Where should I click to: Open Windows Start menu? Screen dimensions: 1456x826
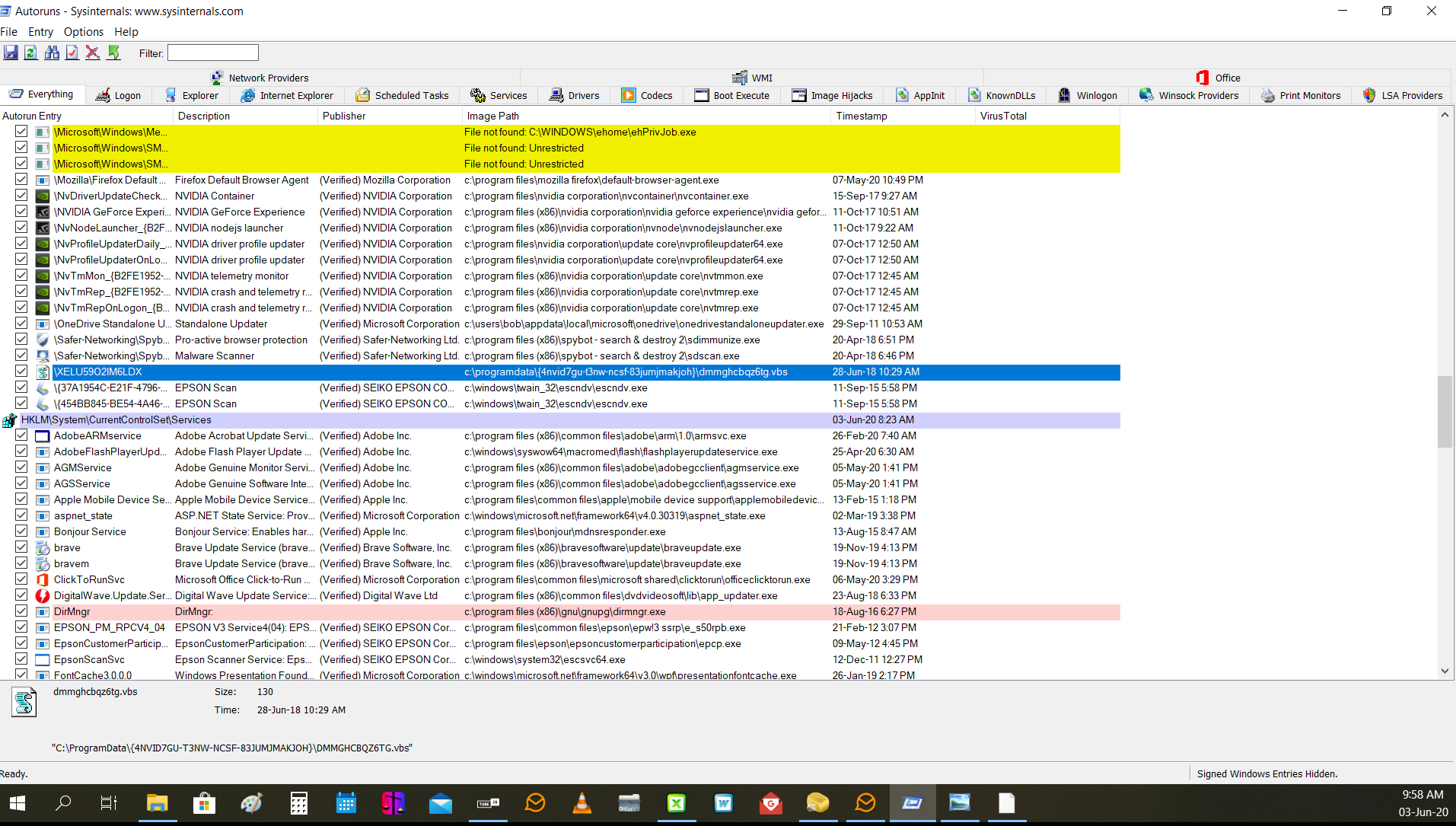coord(18,803)
